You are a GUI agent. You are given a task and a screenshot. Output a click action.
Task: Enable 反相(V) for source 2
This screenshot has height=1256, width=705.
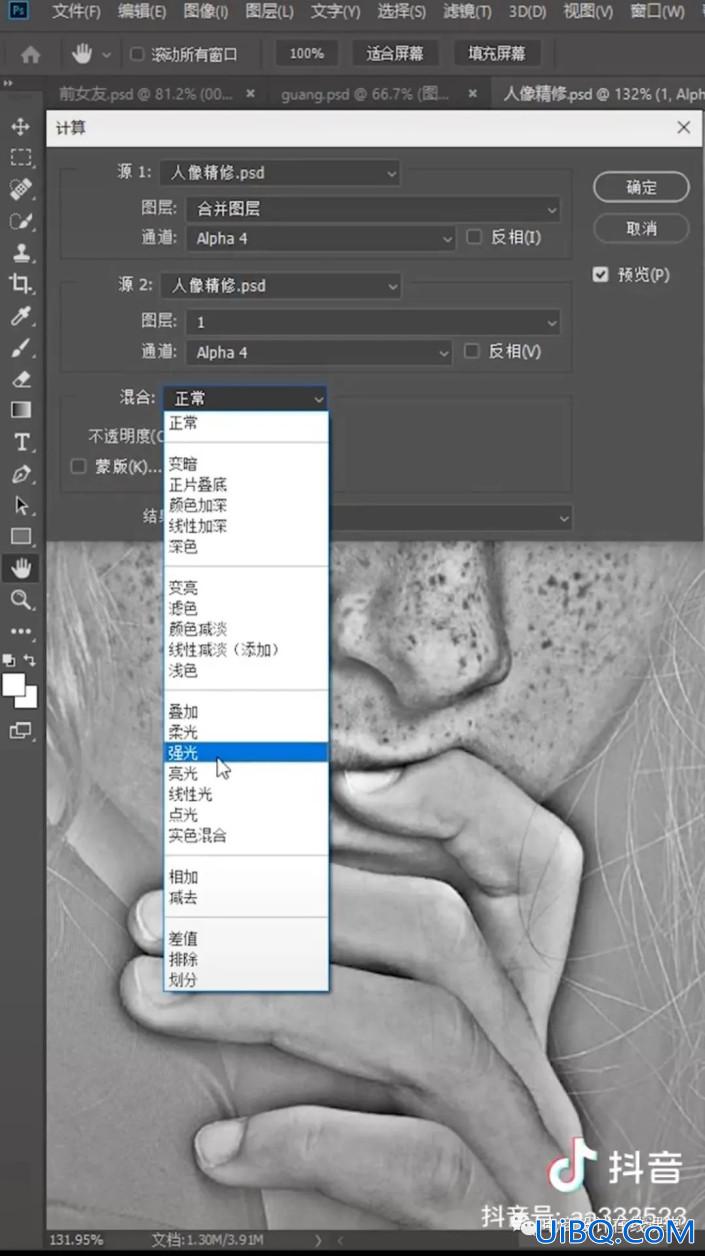474,352
